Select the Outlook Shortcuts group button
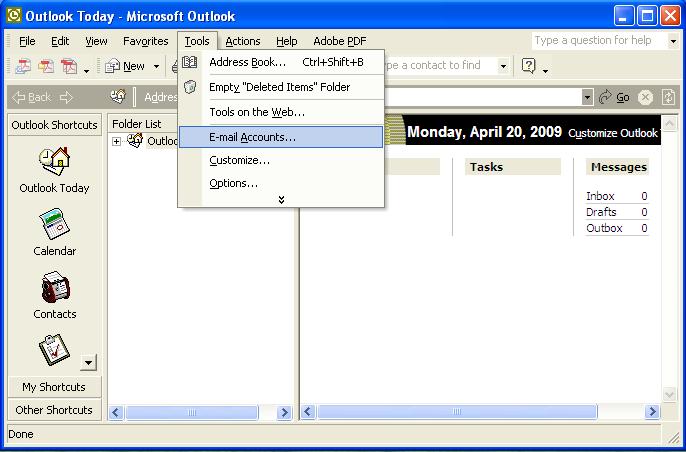Viewport: 686px width, 452px height. coord(54,125)
